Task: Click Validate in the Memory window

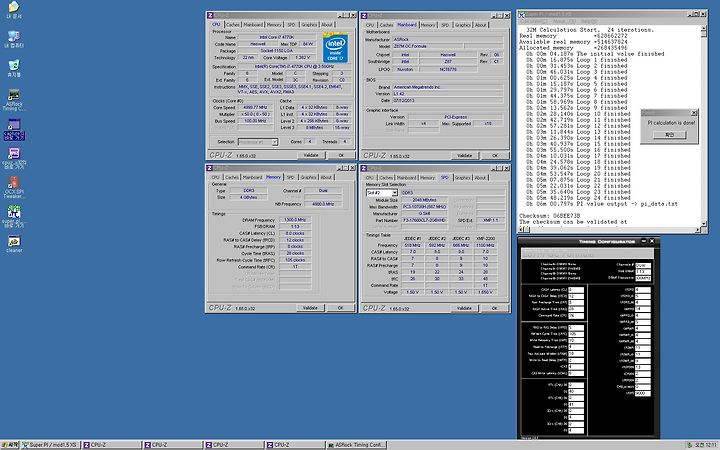Action: point(310,308)
